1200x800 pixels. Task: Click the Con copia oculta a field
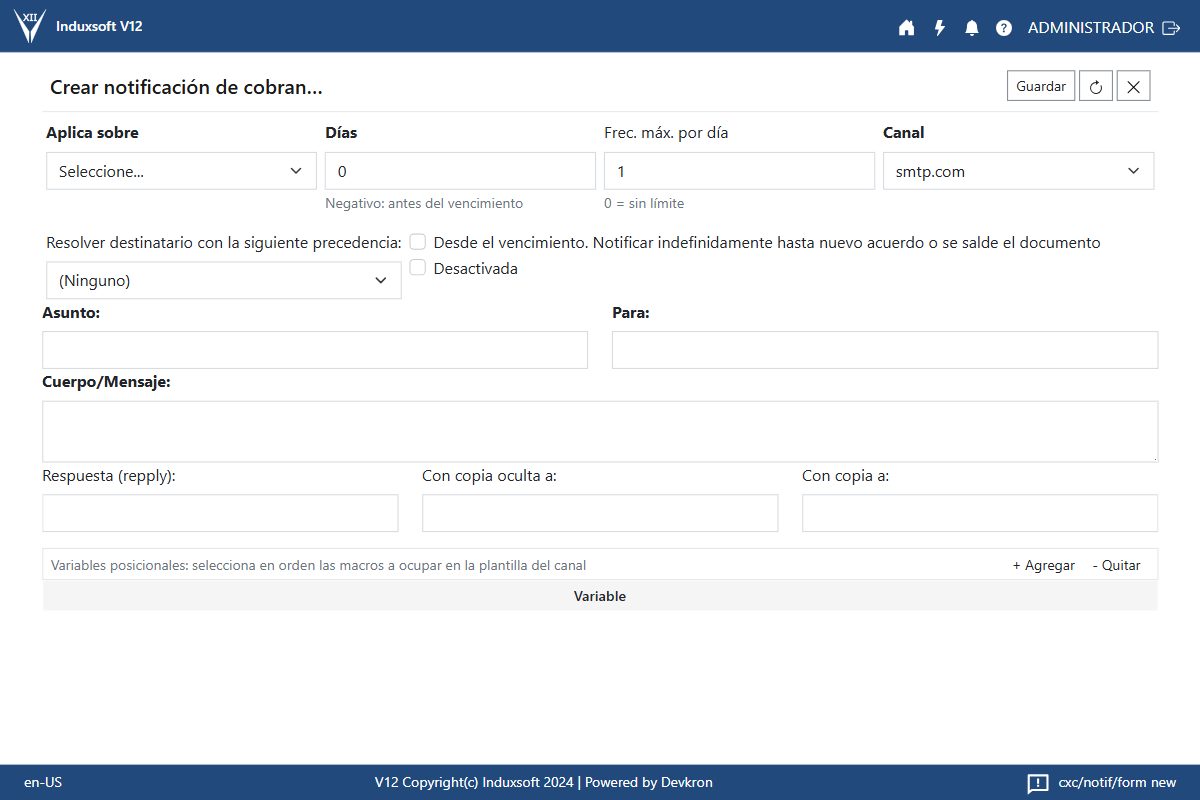pyautogui.click(x=600, y=513)
